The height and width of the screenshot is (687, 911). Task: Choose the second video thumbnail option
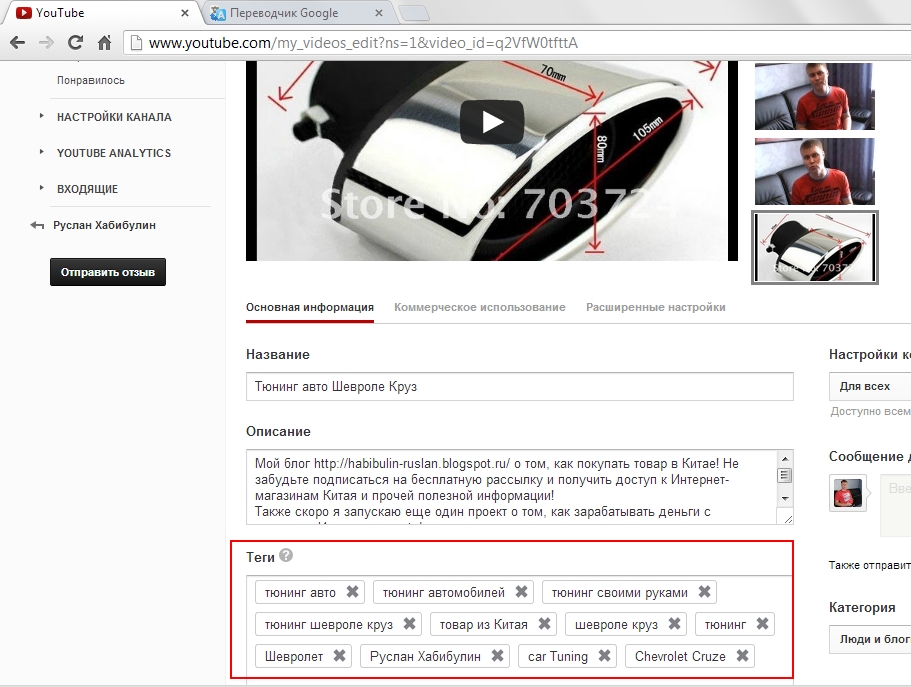(815, 171)
